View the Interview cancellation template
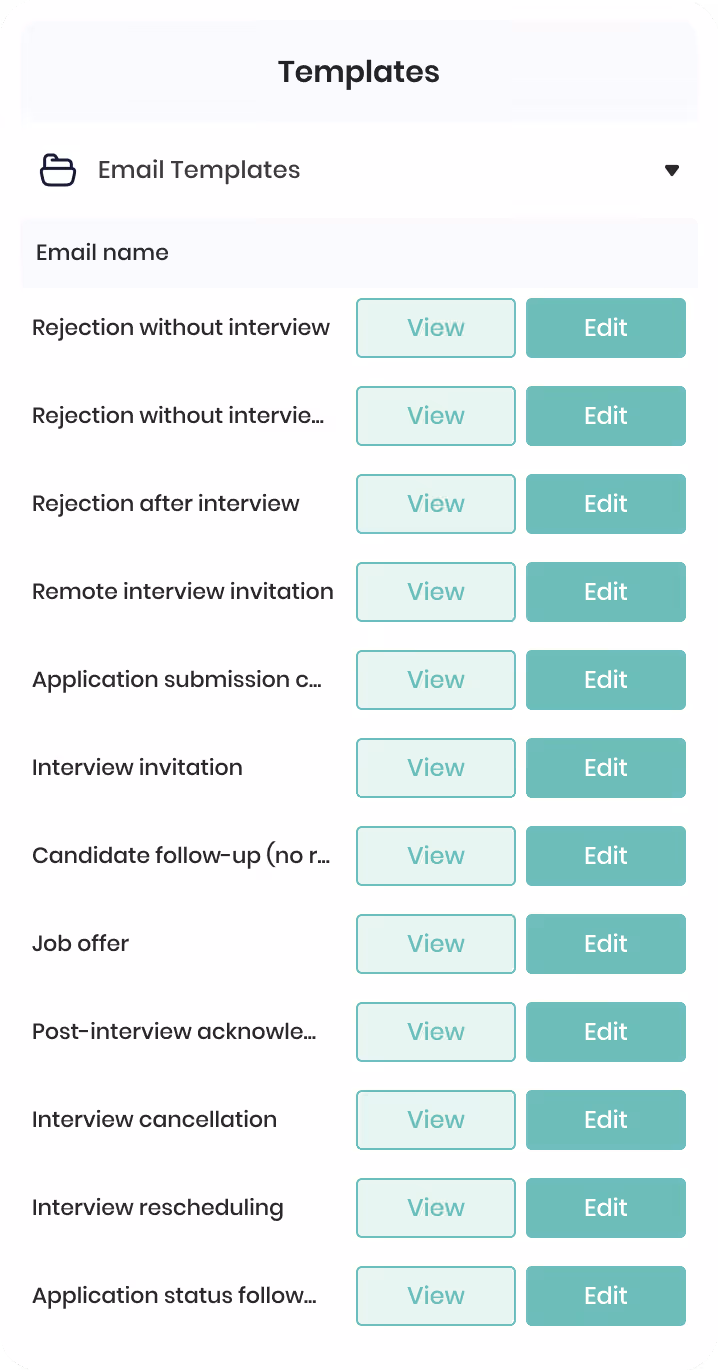Screen dimensions: 718x1370 [436, 1120]
